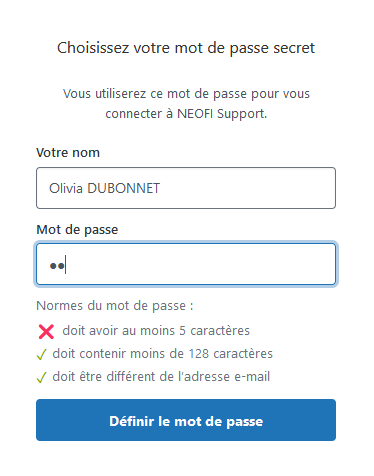Click the Vous utiliserez ce mot description line
The width and height of the screenshot is (374, 476).
pyautogui.click(x=186, y=94)
